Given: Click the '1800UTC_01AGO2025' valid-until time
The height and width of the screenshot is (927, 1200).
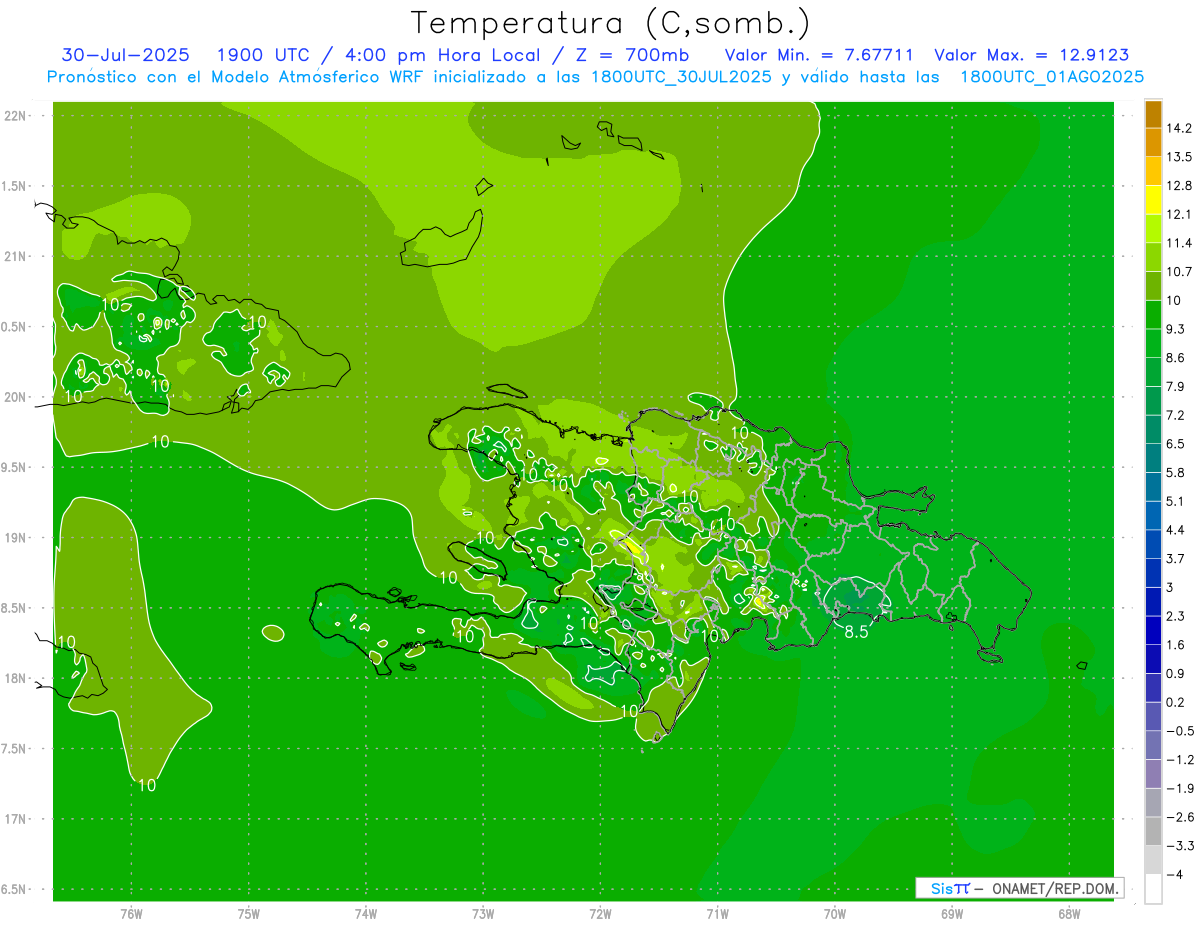Looking at the screenshot, I should (1051, 76).
